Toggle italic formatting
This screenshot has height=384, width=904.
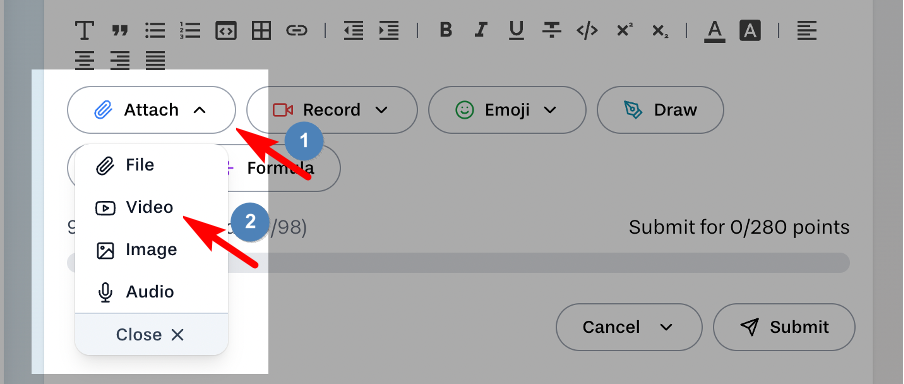(x=481, y=30)
